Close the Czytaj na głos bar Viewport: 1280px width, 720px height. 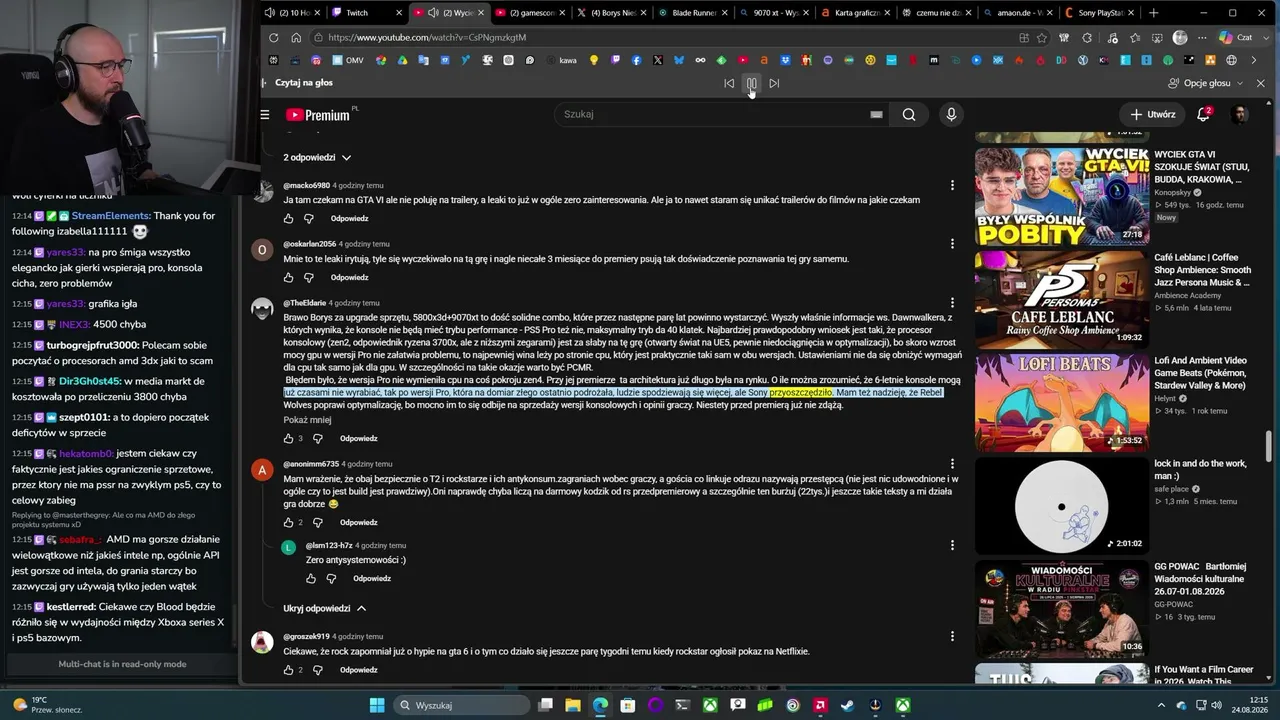[1260, 83]
